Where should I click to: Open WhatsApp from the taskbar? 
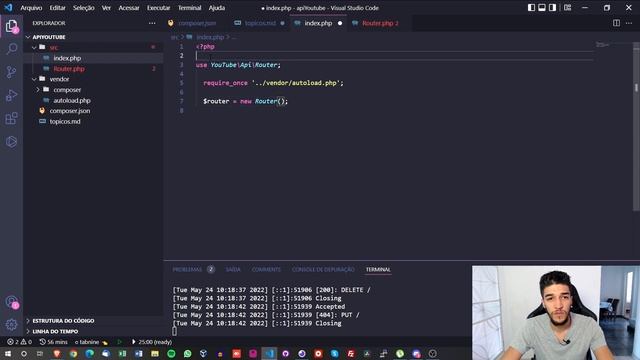[187, 353]
